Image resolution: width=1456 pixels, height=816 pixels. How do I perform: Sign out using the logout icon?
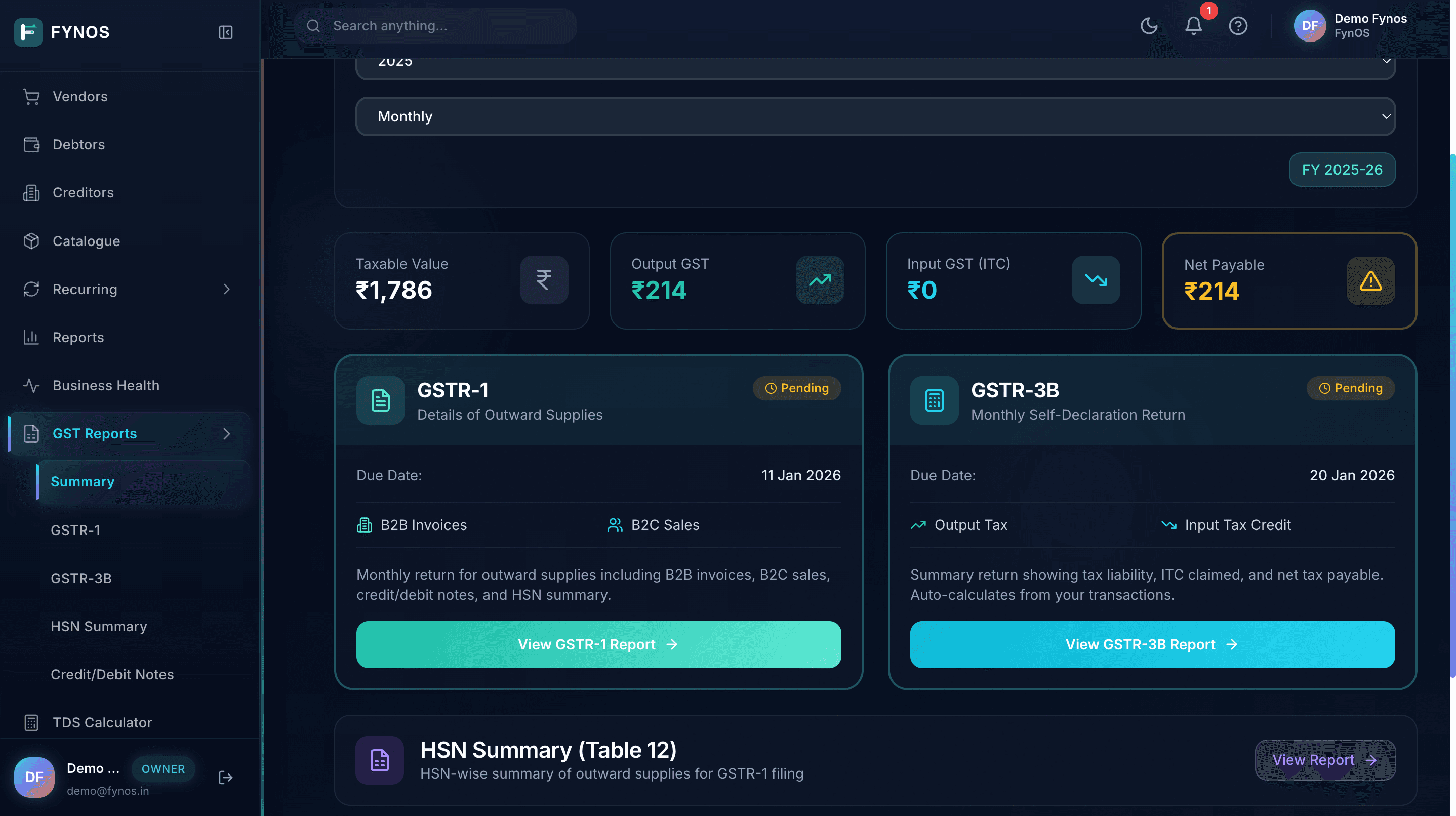click(225, 778)
